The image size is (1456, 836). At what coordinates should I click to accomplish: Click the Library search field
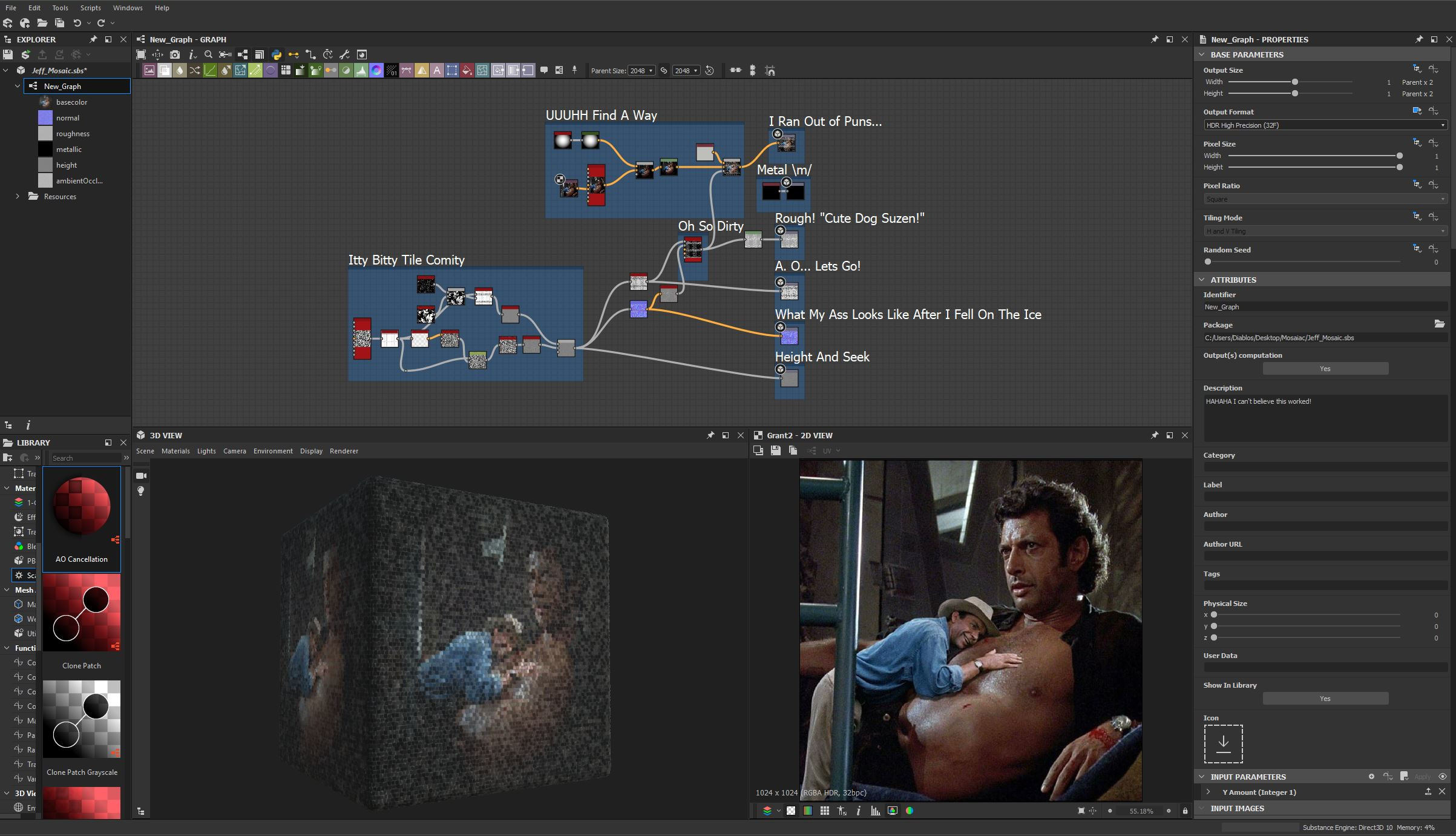click(85, 458)
